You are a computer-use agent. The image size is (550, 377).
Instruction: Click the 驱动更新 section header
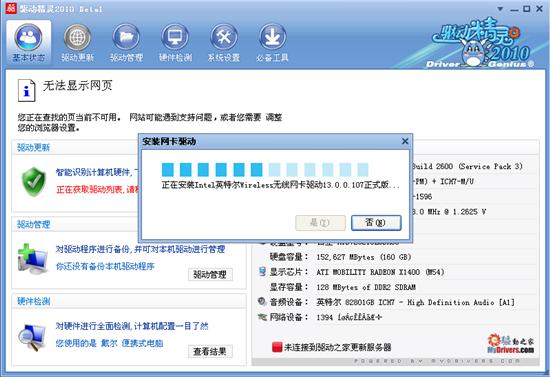coord(33,147)
